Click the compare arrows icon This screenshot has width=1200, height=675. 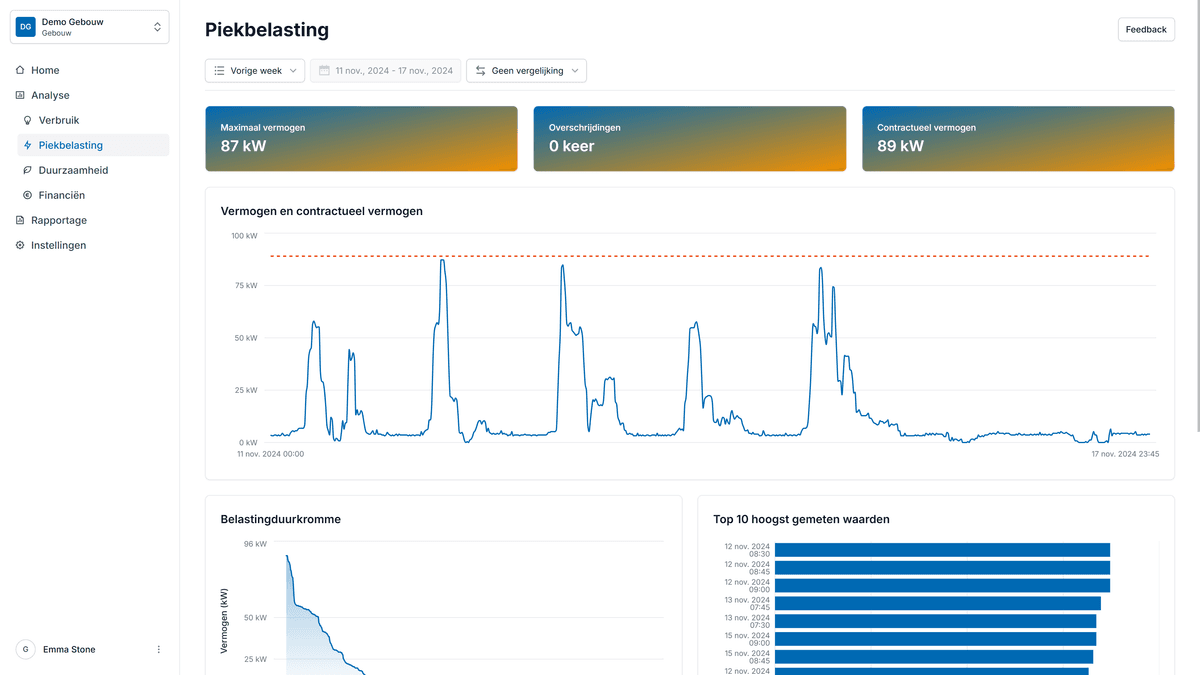click(481, 71)
